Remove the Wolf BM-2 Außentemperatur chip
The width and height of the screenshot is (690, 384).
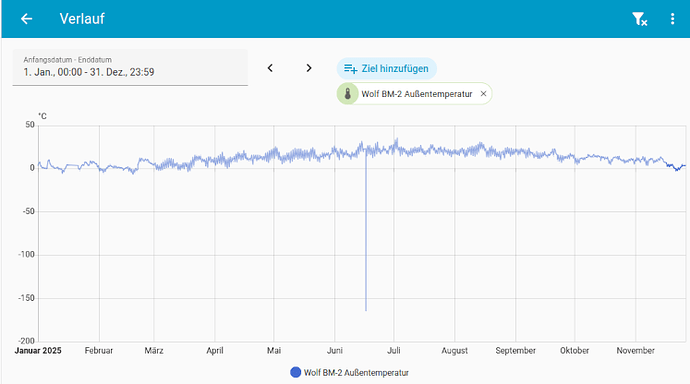coord(483,94)
